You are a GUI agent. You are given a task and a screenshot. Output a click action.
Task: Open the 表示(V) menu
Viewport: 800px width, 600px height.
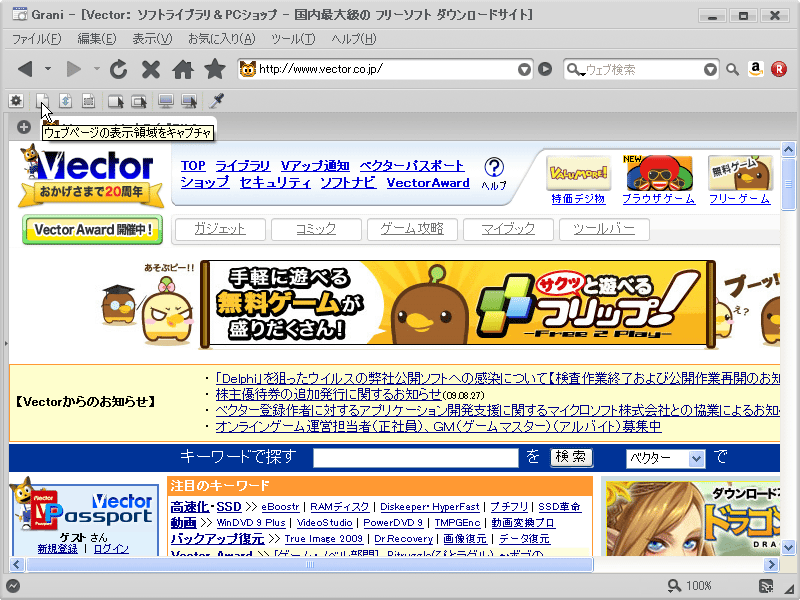coord(152,39)
